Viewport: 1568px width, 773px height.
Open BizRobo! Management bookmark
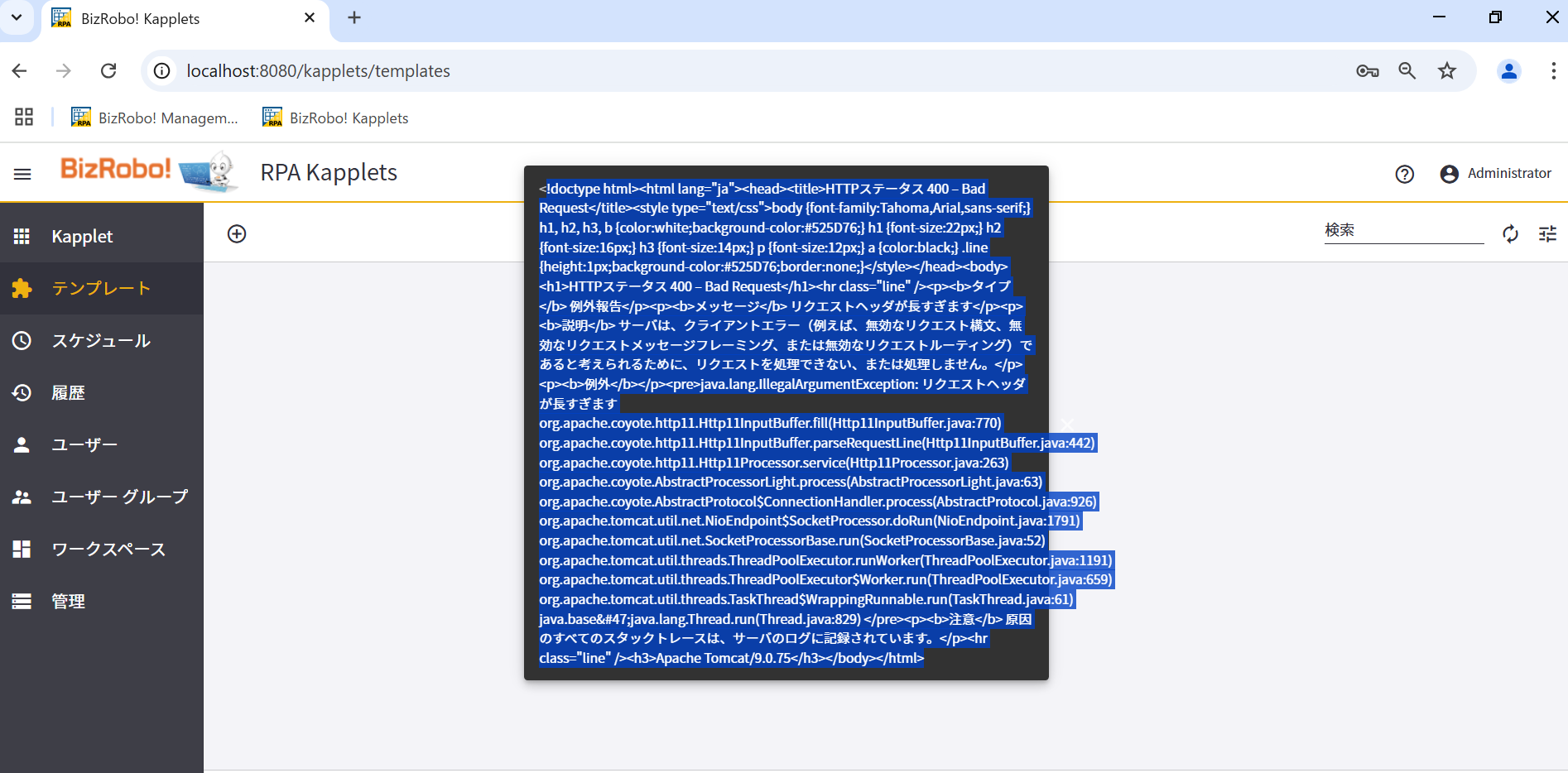click(155, 118)
